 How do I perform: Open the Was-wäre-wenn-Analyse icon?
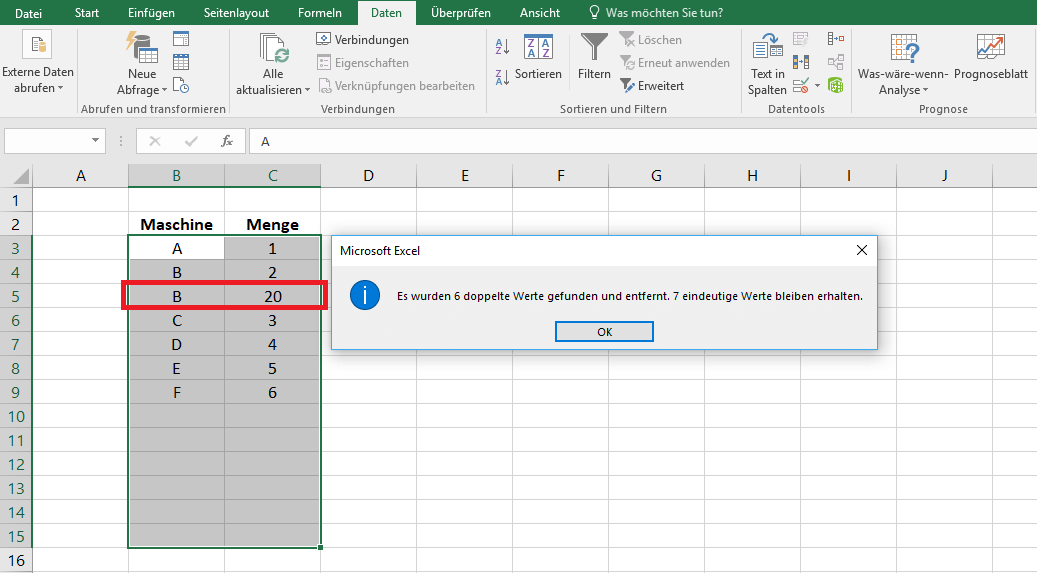tap(903, 48)
